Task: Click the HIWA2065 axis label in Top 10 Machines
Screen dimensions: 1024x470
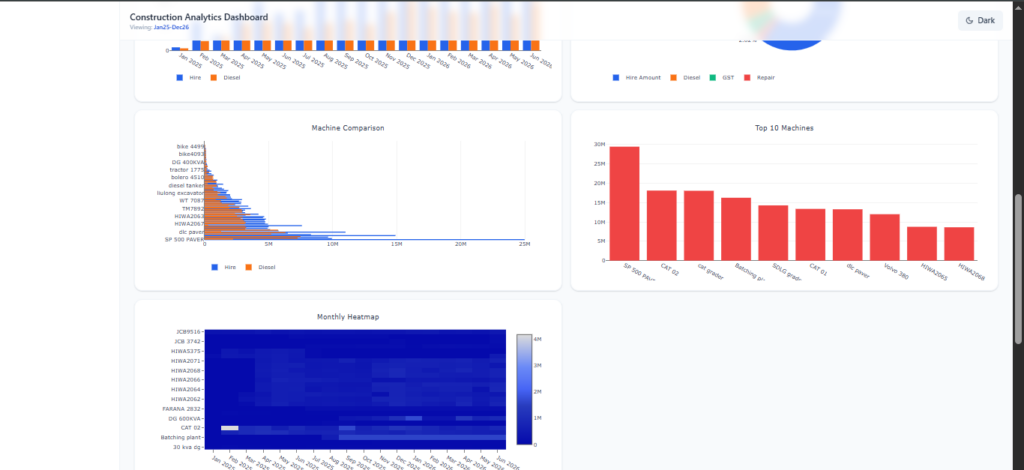Action: (x=936, y=273)
